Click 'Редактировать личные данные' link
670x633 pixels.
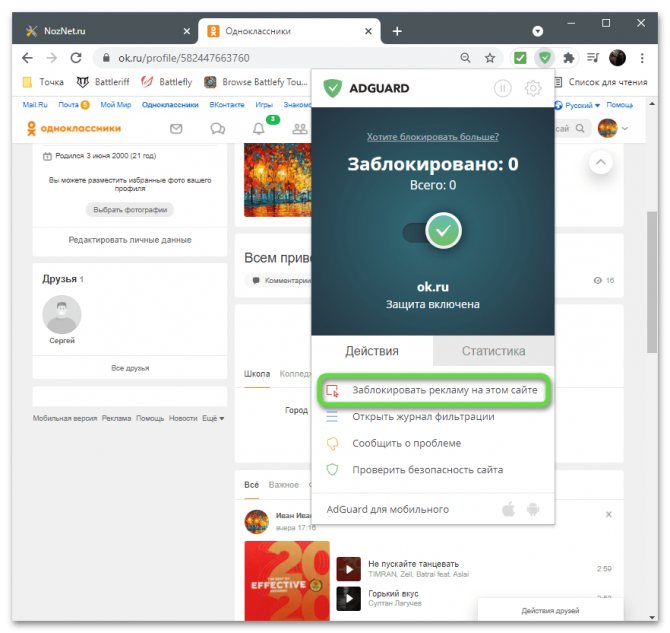pyautogui.click(x=130, y=240)
